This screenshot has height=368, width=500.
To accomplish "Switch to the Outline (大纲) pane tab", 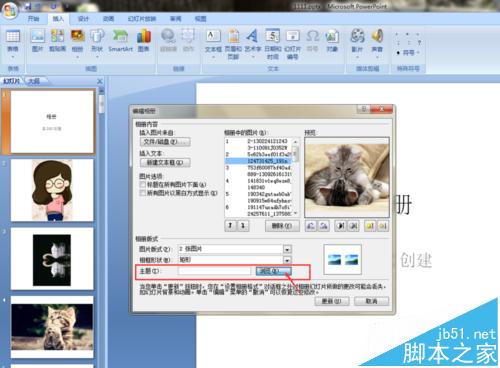I will point(34,81).
